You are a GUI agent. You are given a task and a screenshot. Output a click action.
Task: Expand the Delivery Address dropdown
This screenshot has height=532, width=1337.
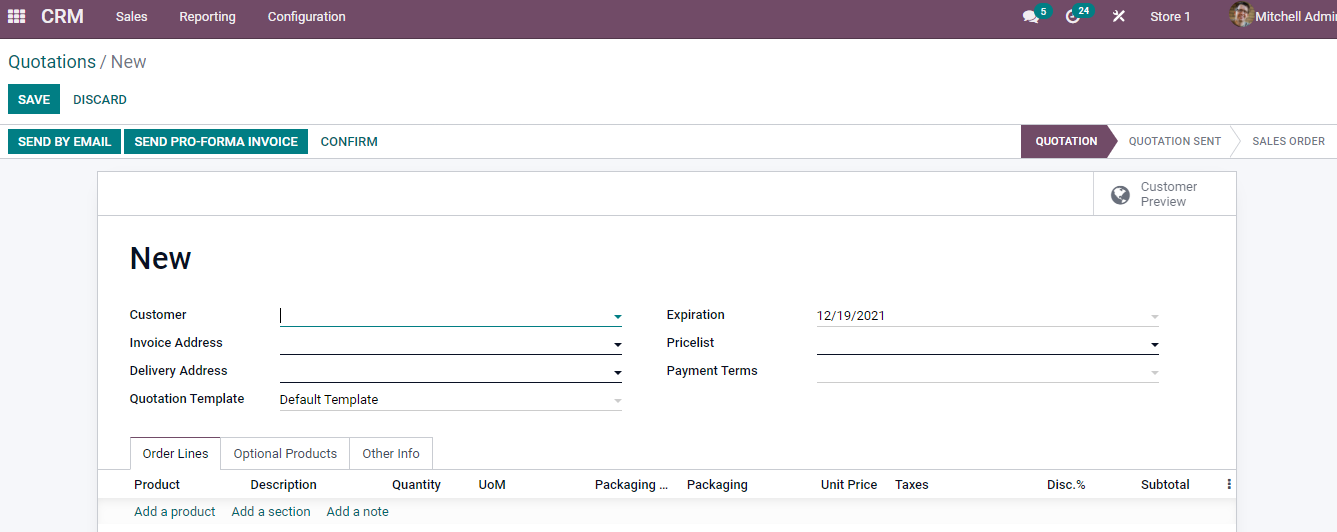point(617,373)
